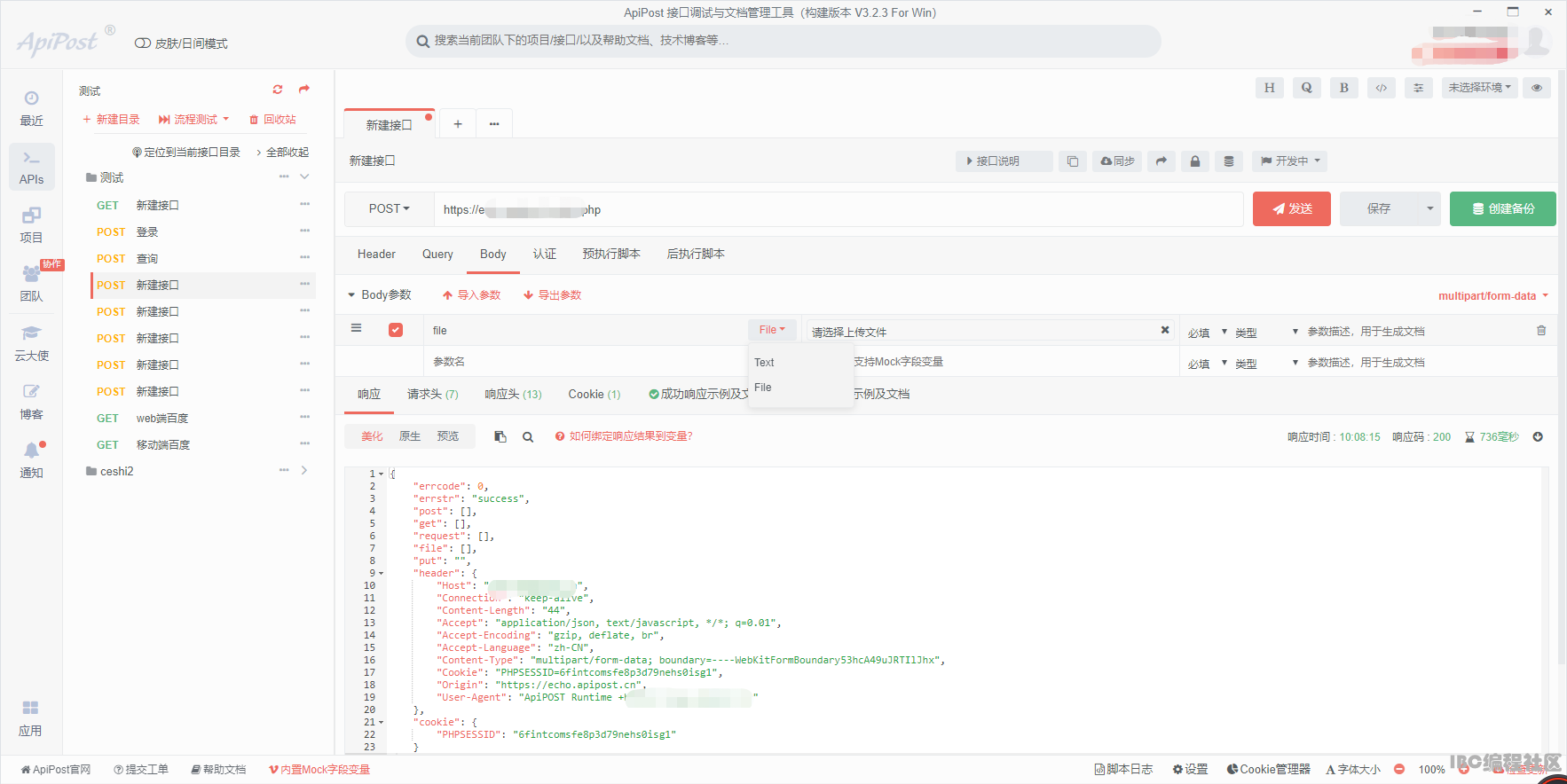The height and width of the screenshot is (784, 1567).
Task: Decrease font size with minus button
Action: pyautogui.click(x=1399, y=770)
